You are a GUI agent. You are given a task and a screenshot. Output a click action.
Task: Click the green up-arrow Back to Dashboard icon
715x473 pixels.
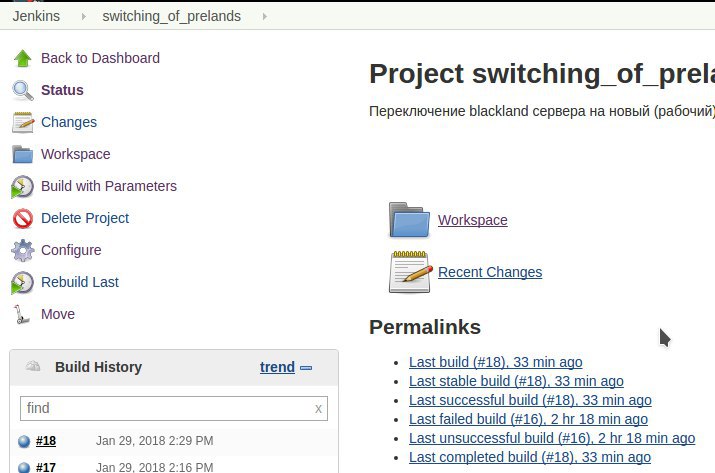[x=22, y=58]
